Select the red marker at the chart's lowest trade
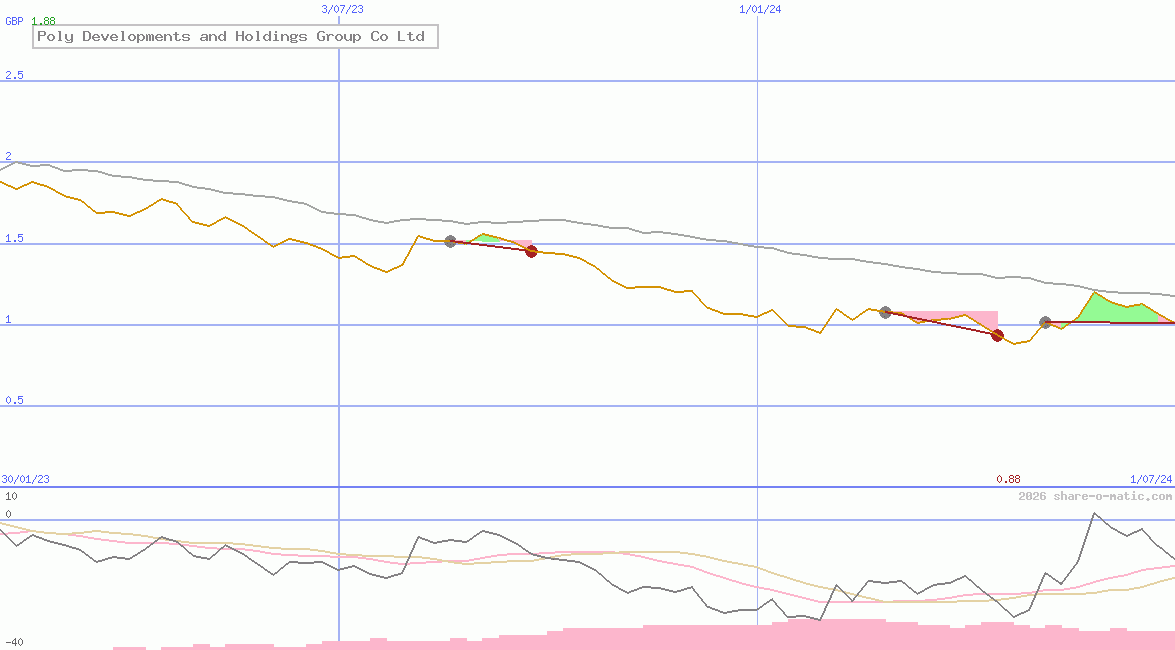This screenshot has height=650, width=1175. click(x=997, y=335)
